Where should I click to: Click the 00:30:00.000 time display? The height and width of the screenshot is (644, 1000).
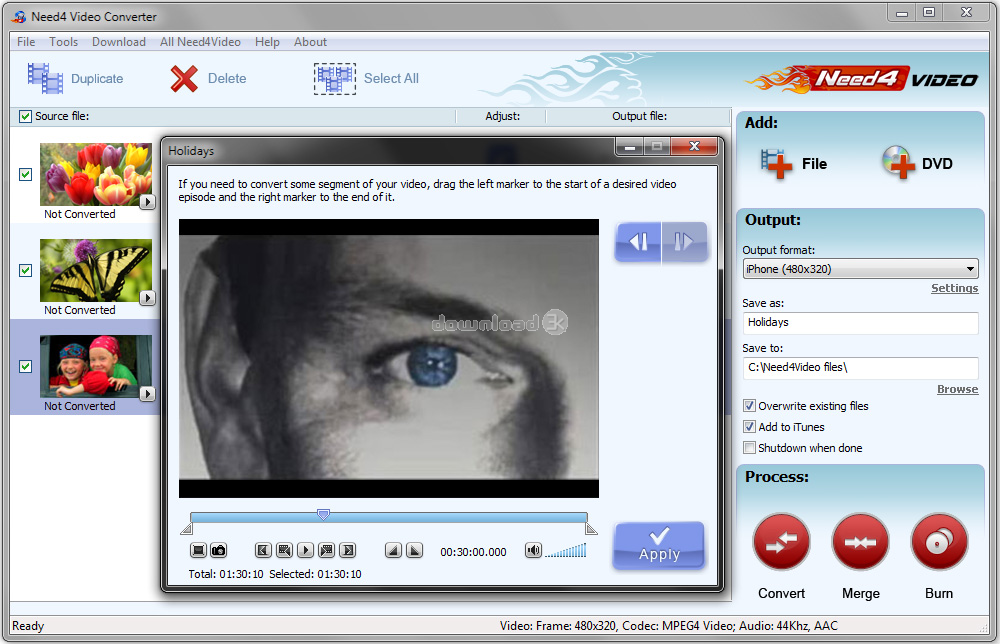click(473, 552)
